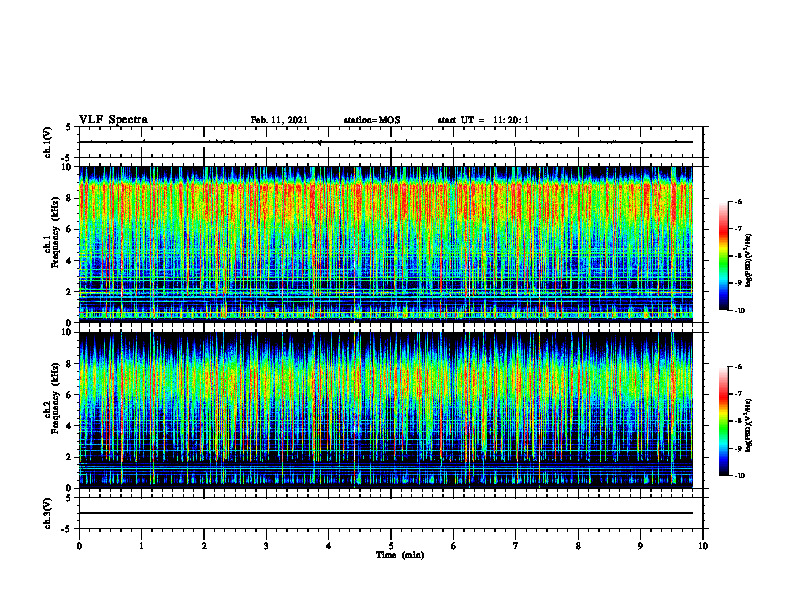
Task: Click the "ch.1(V)" waveform axis label
Action: (48, 142)
